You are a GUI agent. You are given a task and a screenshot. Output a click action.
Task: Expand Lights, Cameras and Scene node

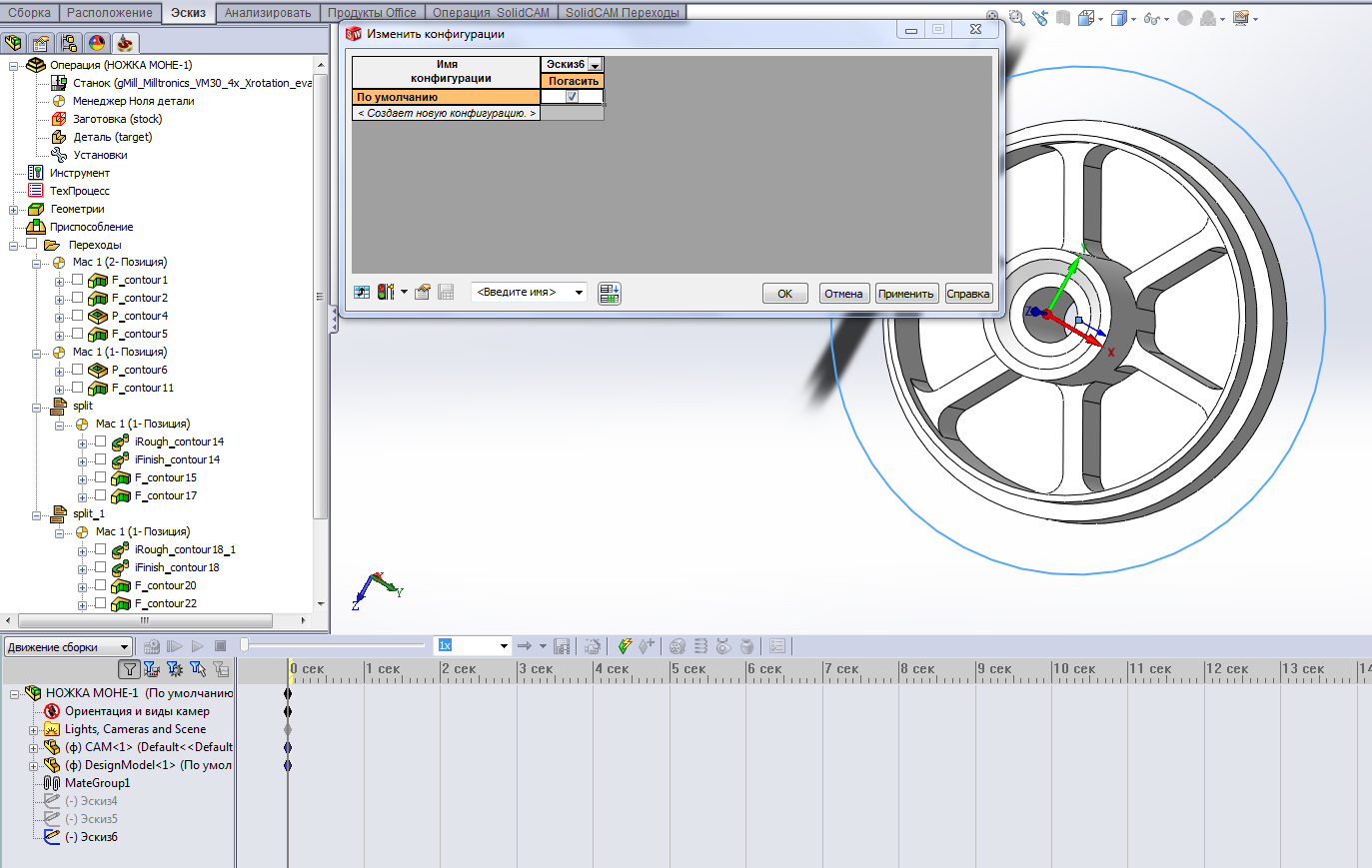33,730
